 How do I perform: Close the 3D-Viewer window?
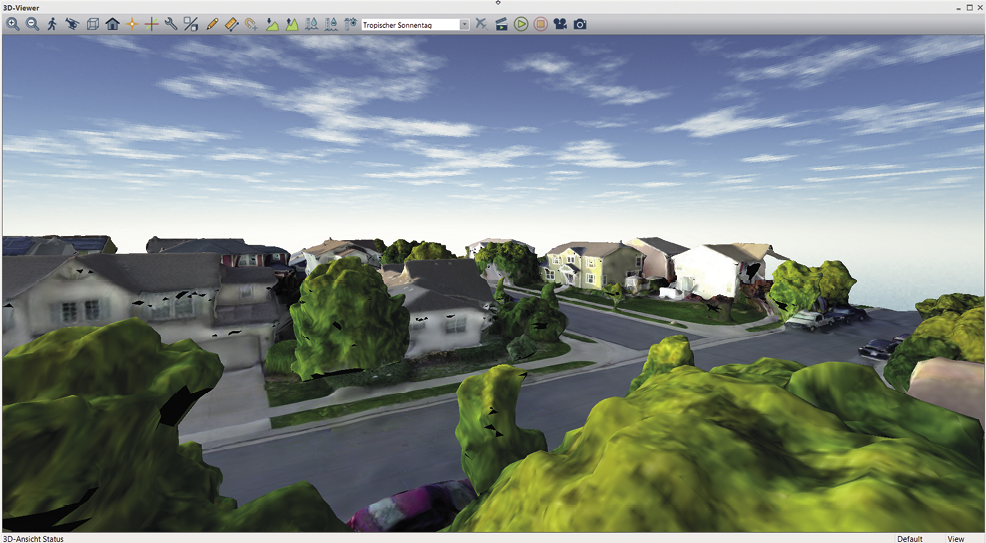point(979,8)
